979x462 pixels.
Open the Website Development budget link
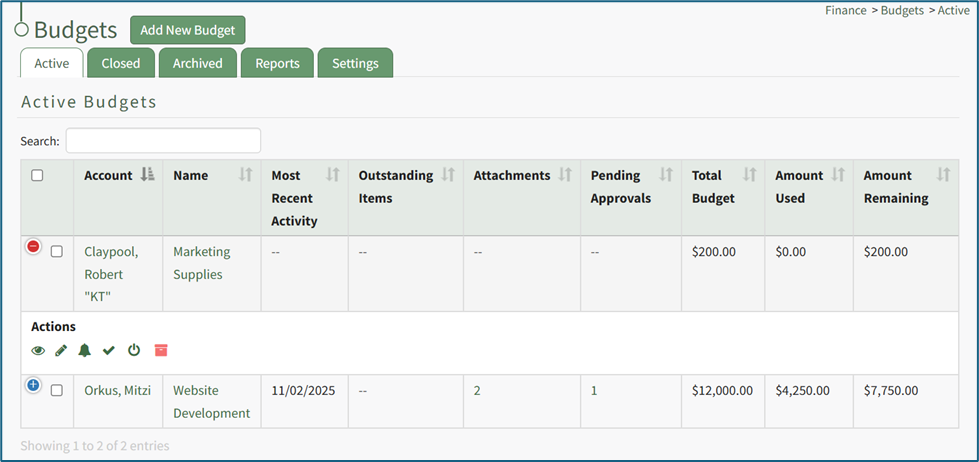(x=211, y=401)
